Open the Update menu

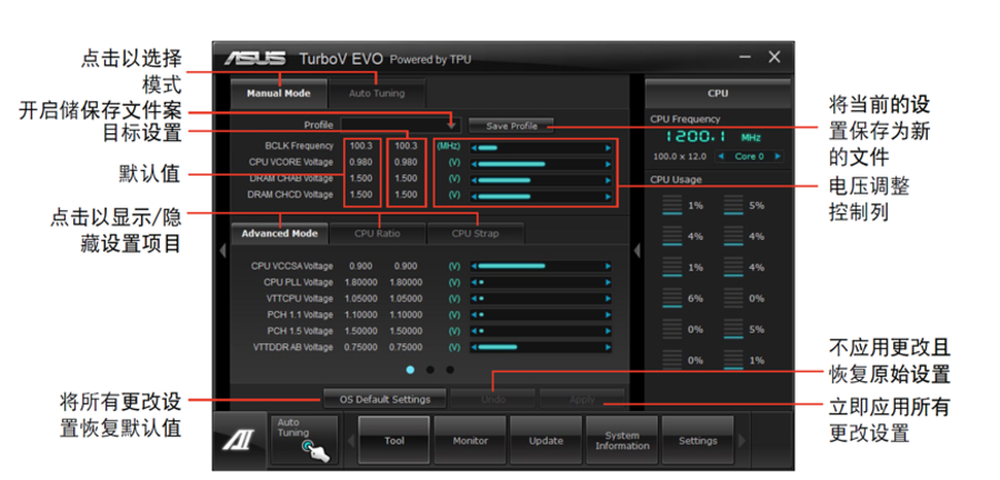(546, 440)
